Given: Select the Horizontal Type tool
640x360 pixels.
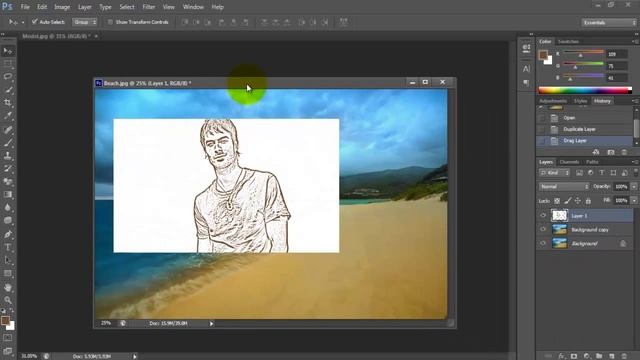Looking at the screenshot, I should (x=8, y=247).
